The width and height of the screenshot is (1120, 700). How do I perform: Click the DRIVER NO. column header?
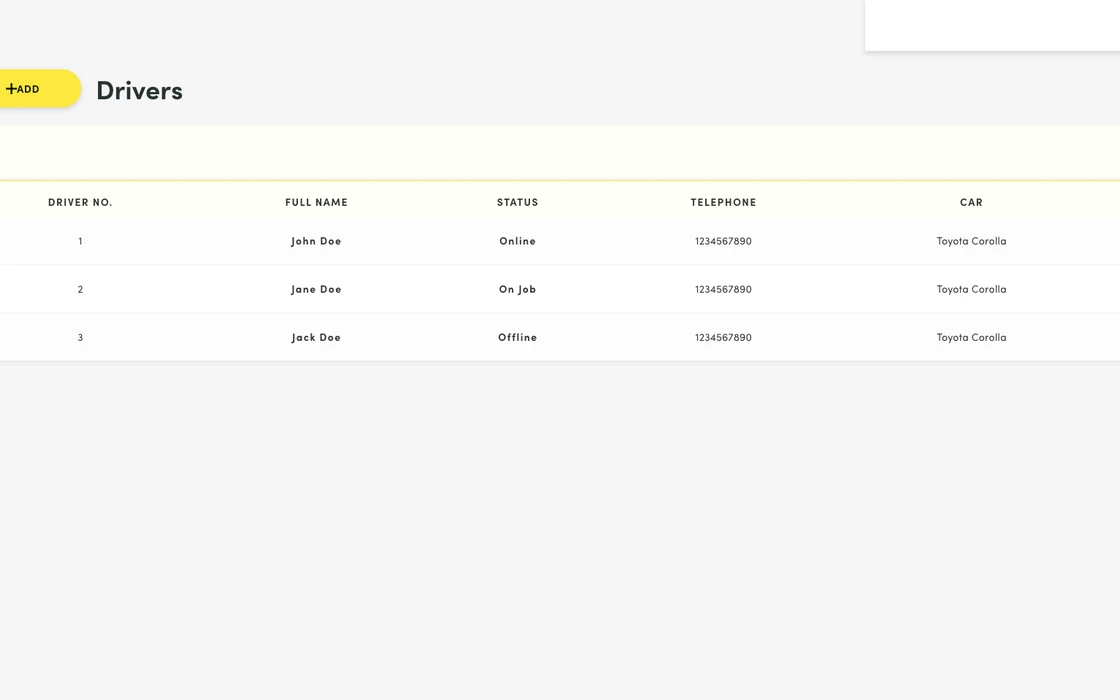pos(80,202)
